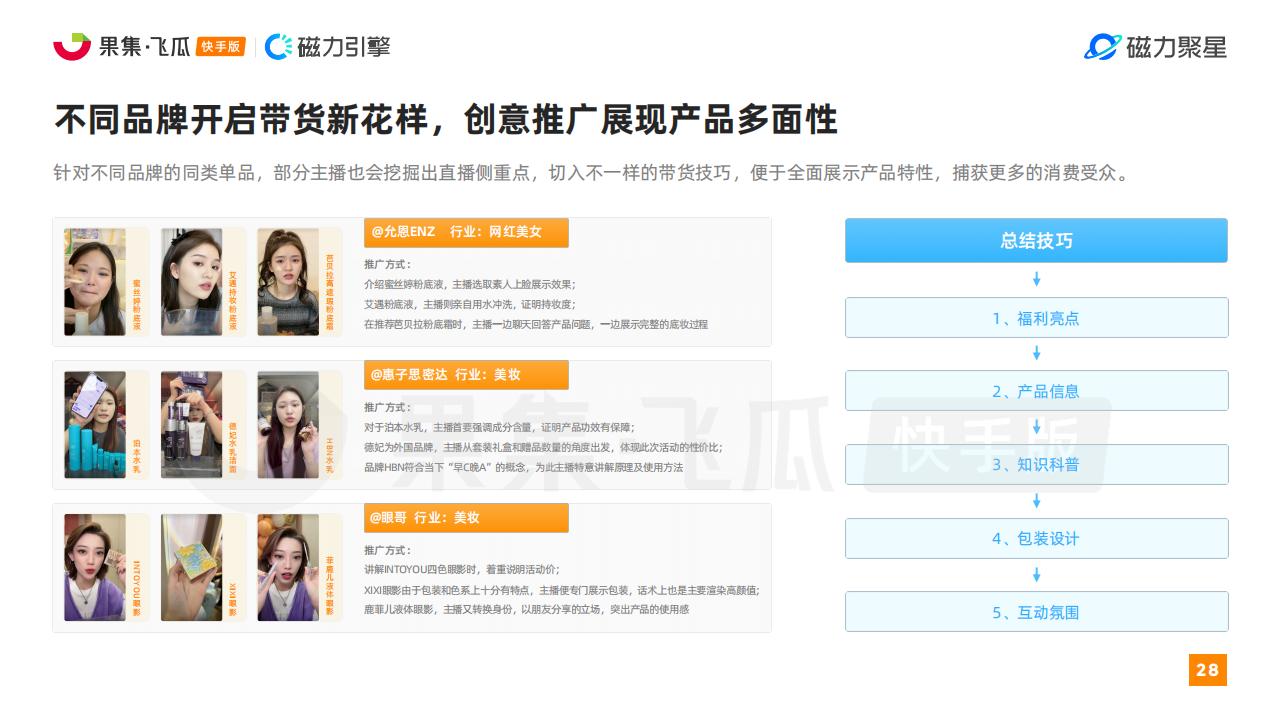1280x720 pixels.
Task: Open the @允恩ENZ 行业：网红美女 orange label
Action: click(466, 232)
